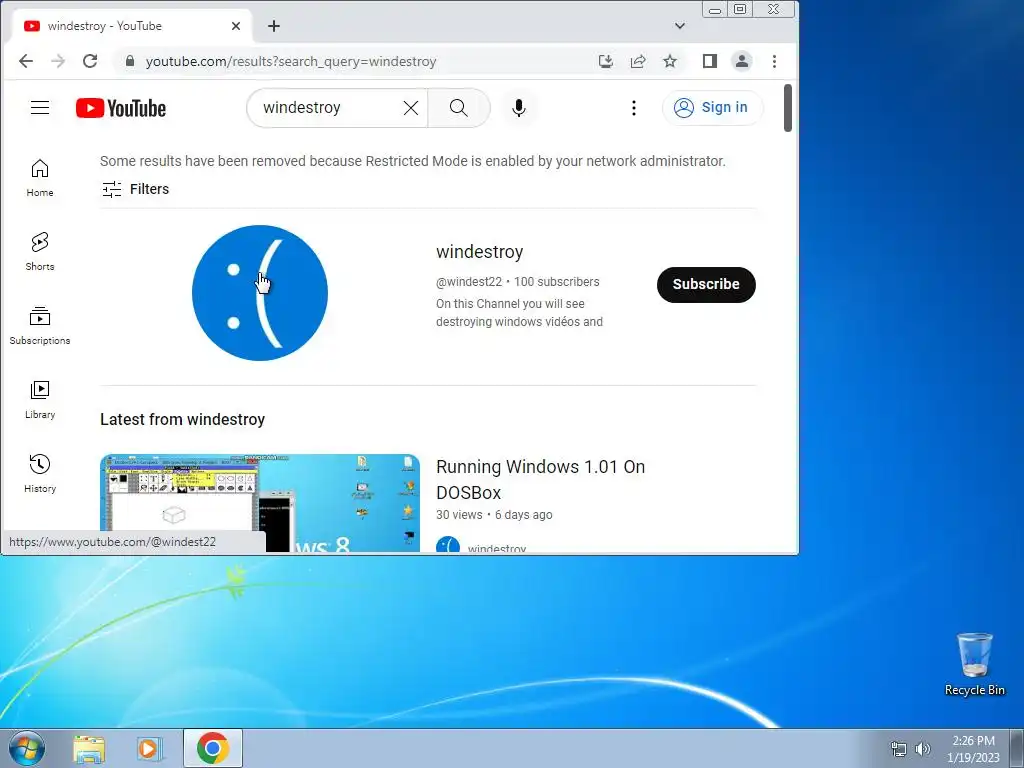Open YouTube settings three-dot menu
This screenshot has width=1024, height=768.
coord(633,108)
